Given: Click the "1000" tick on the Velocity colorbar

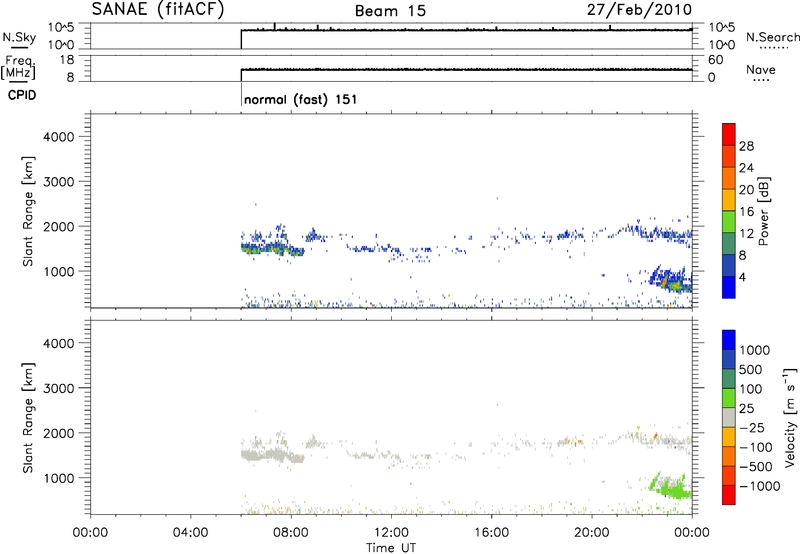Looking at the screenshot, I should click(754, 350).
